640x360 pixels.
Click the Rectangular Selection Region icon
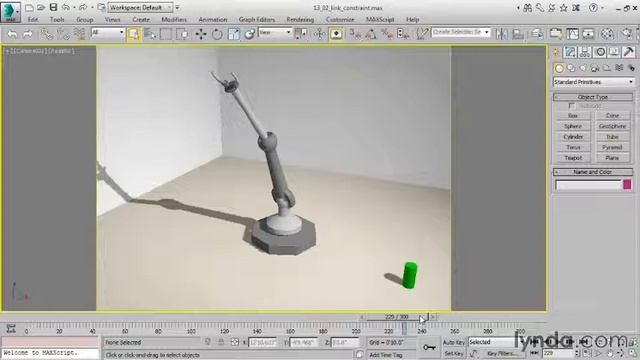[x=166, y=34]
